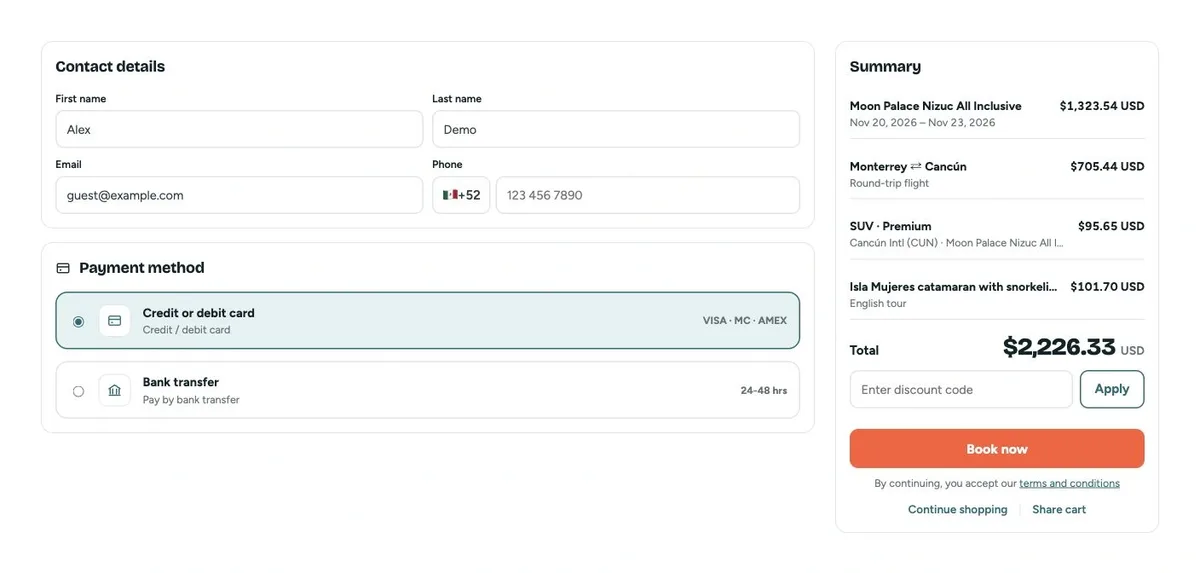Click the VISA · MC · AMEX label

click(745, 321)
